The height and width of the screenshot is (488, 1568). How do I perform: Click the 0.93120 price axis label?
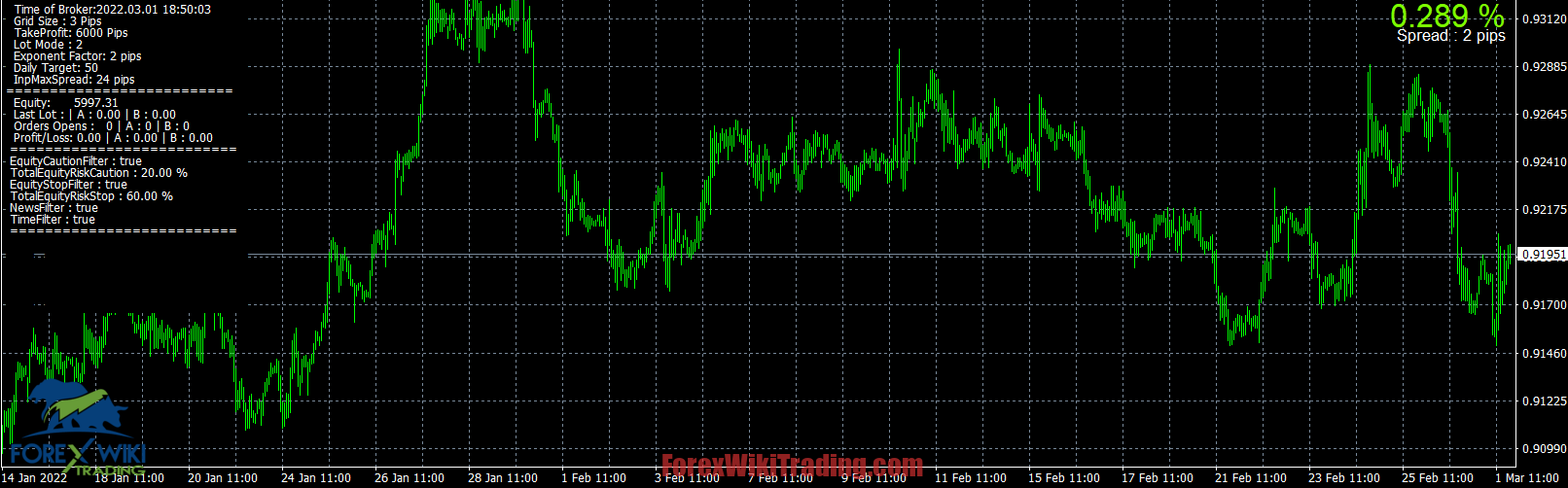[1543, 19]
